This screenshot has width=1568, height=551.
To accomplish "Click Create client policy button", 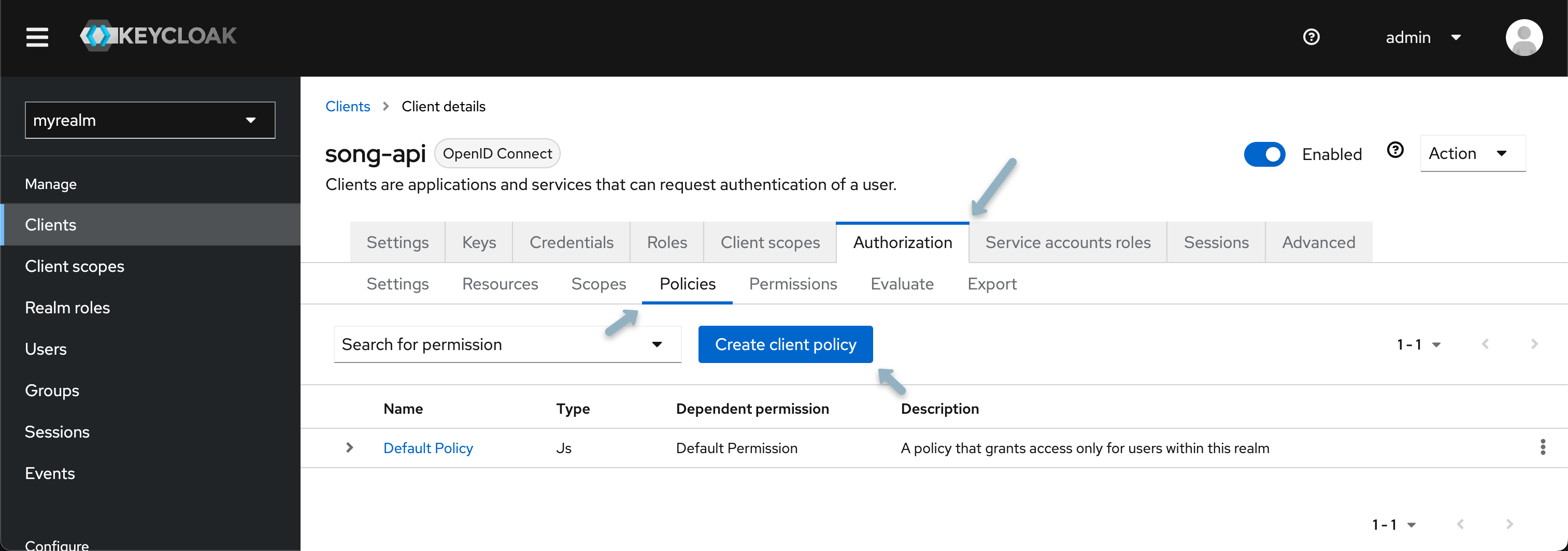I will (x=785, y=345).
